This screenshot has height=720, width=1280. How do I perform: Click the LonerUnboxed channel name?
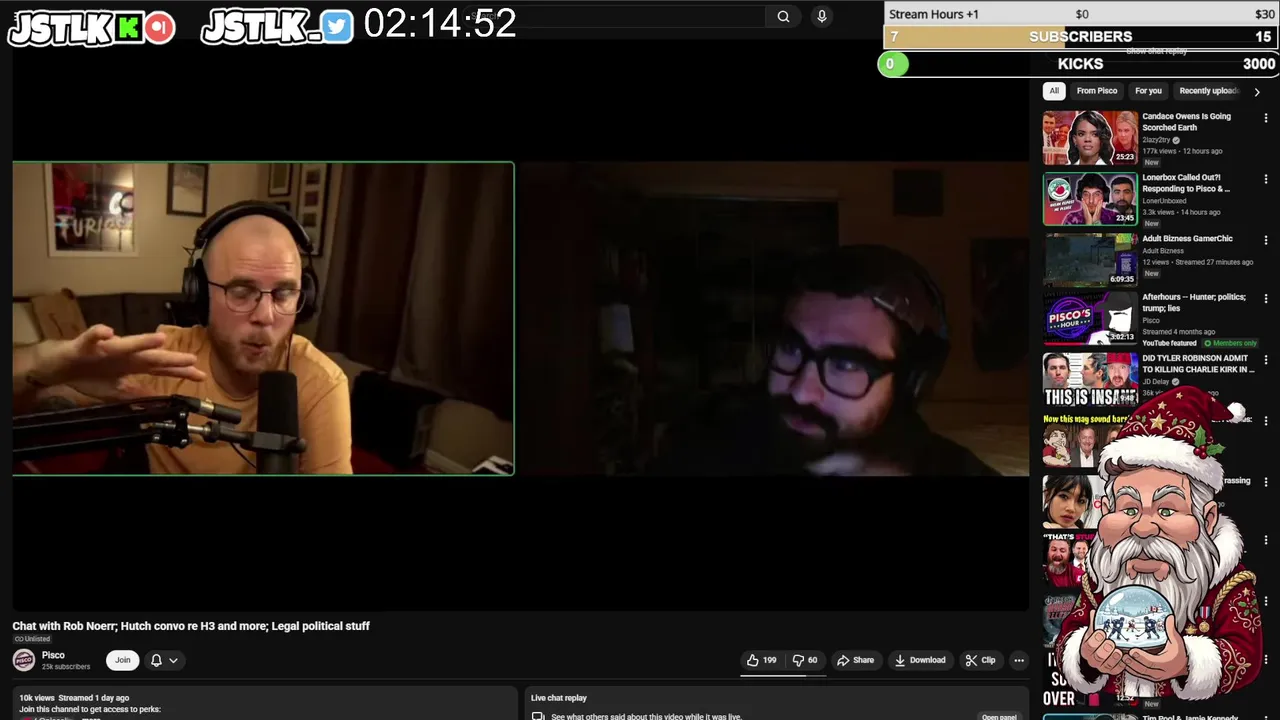[1164, 201]
